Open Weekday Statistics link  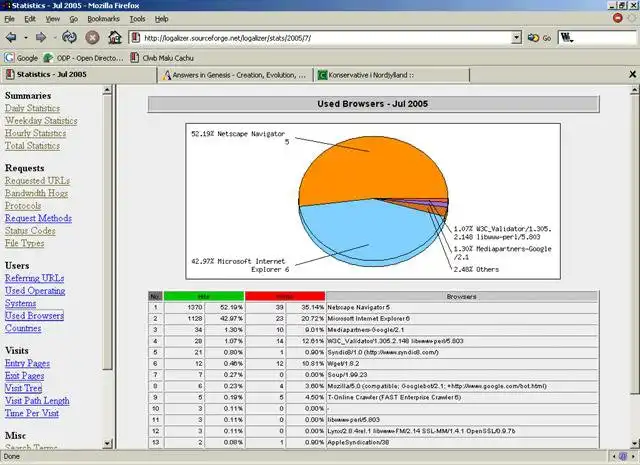coord(41,121)
